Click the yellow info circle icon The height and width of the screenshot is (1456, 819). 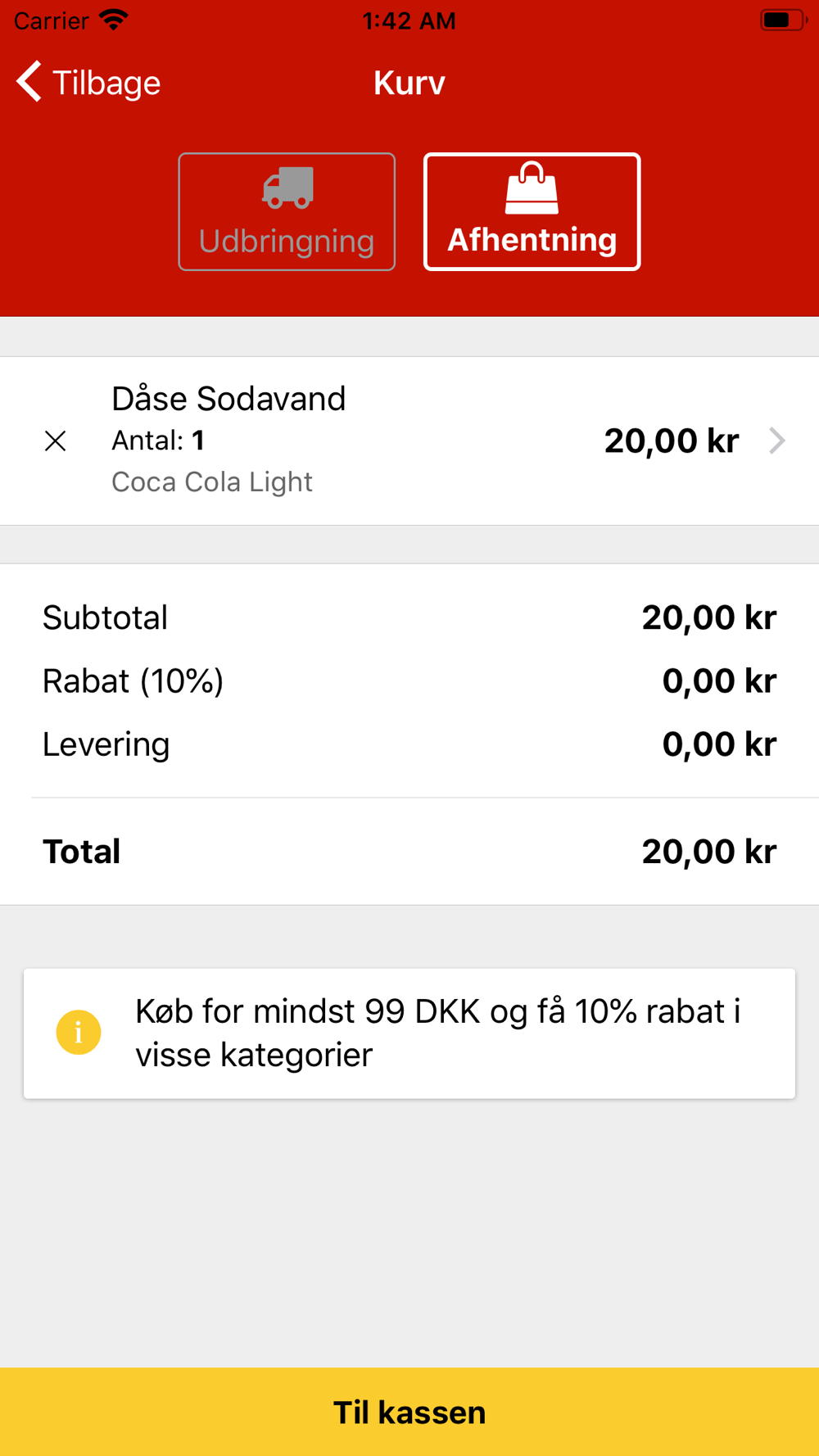point(79,1032)
